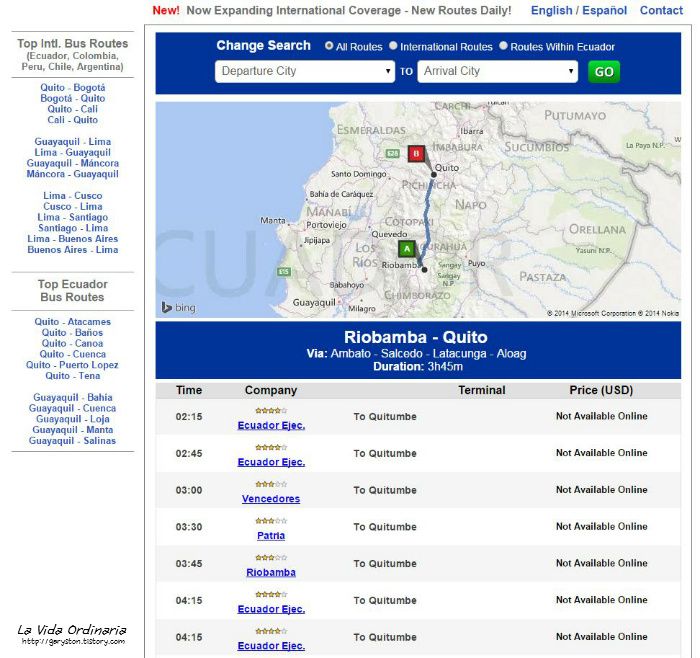Open Ecuador Ejec. link at 02:45
This screenshot has height=658, width=700.
point(271,462)
